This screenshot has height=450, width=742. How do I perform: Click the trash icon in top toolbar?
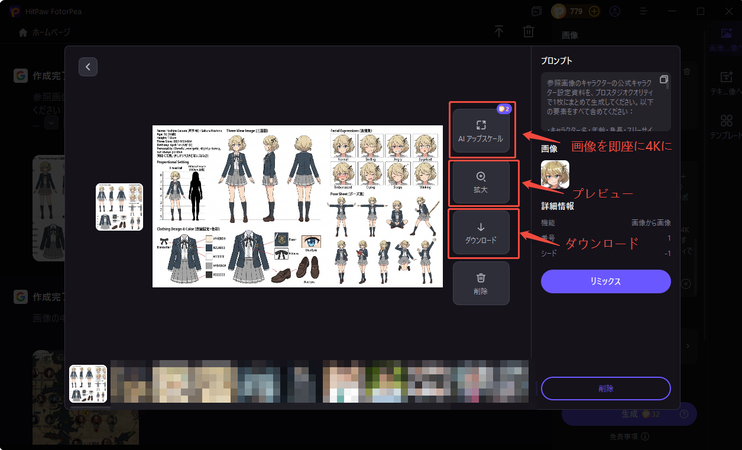[529, 32]
